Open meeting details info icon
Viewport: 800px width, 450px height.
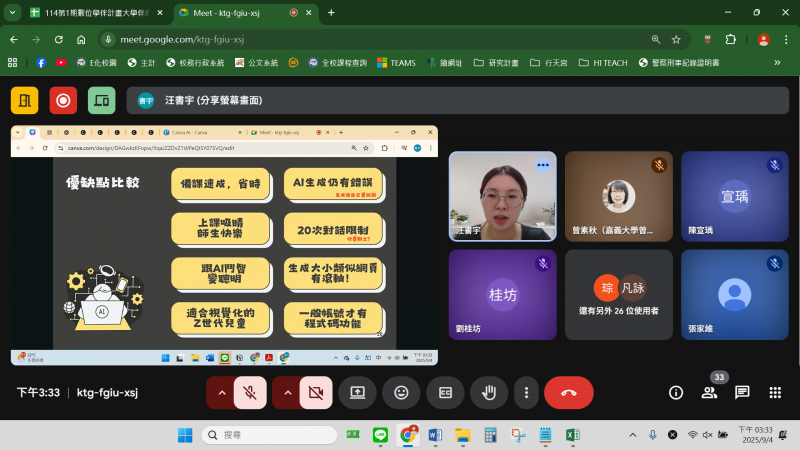click(676, 393)
